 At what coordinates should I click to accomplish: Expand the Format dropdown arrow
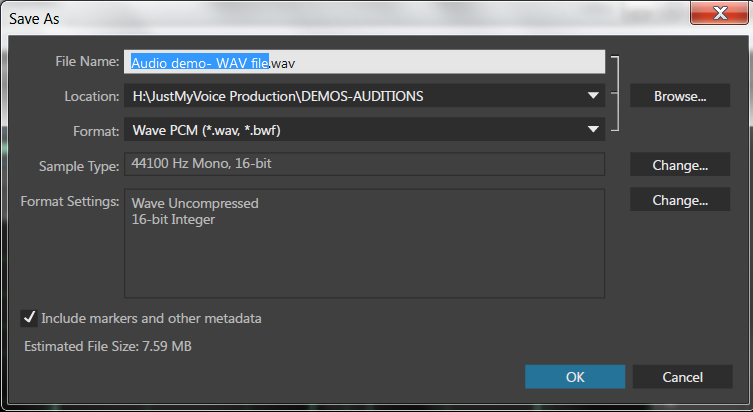click(x=593, y=129)
